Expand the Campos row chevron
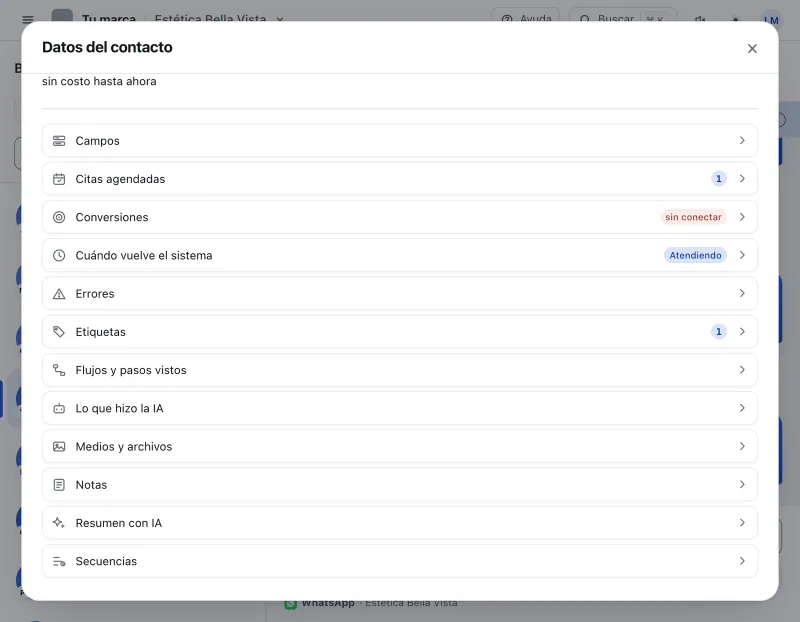 point(742,140)
